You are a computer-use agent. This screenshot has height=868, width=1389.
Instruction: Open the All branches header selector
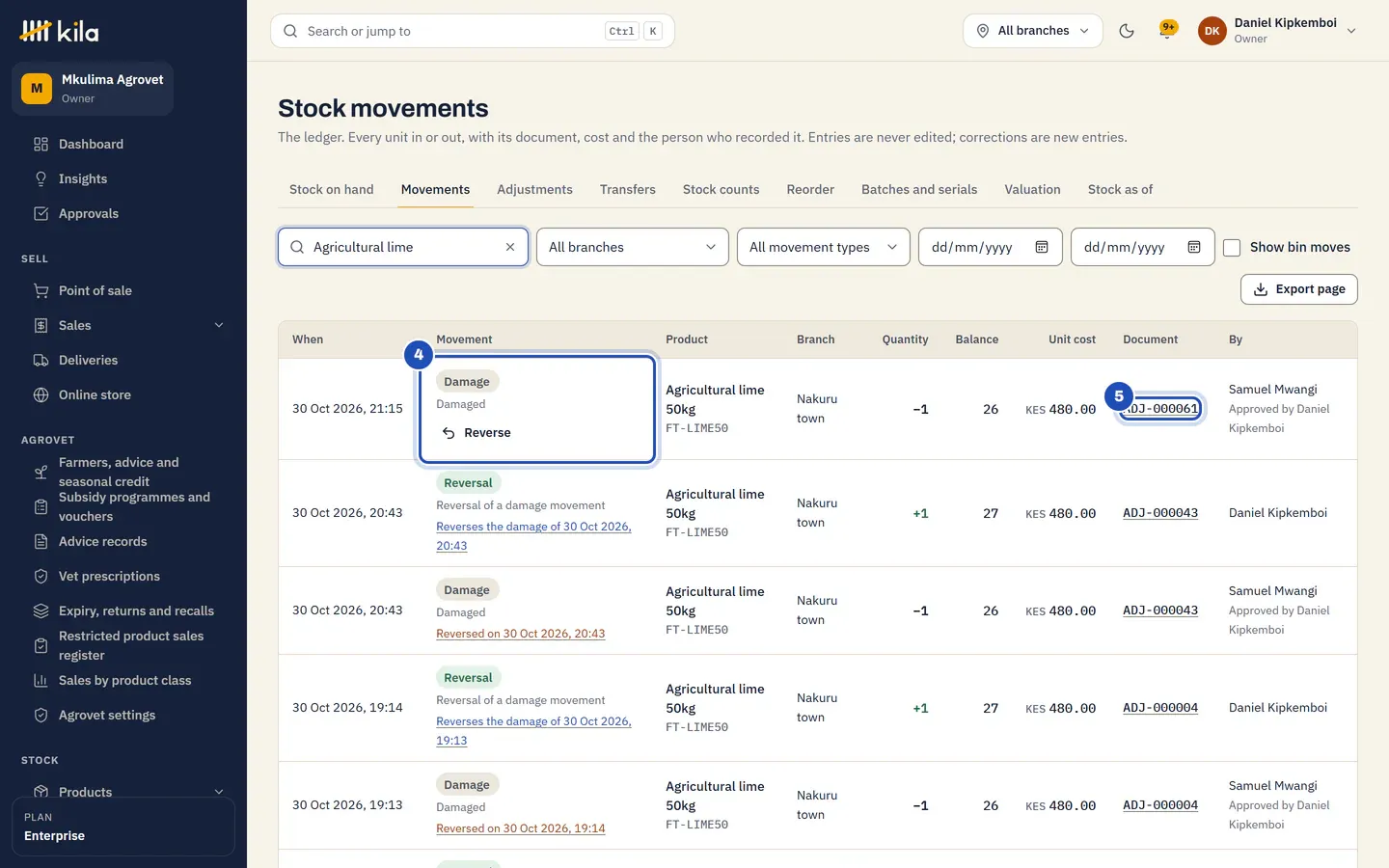point(1033,31)
